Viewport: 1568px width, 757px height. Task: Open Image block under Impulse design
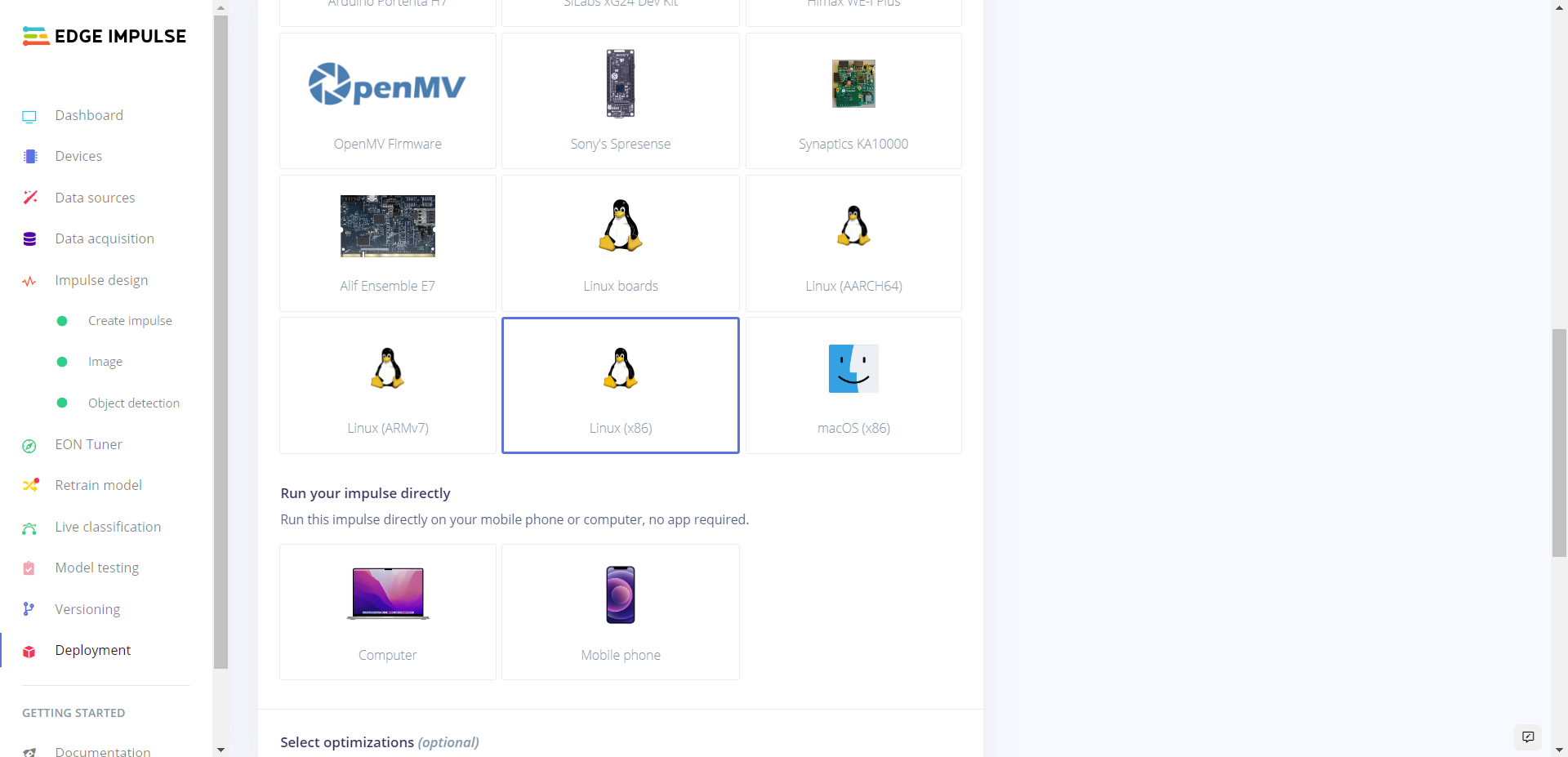tap(105, 362)
